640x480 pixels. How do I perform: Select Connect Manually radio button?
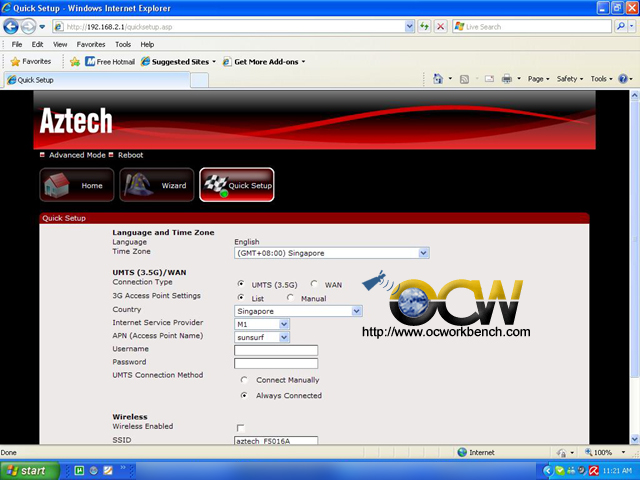pyautogui.click(x=244, y=380)
